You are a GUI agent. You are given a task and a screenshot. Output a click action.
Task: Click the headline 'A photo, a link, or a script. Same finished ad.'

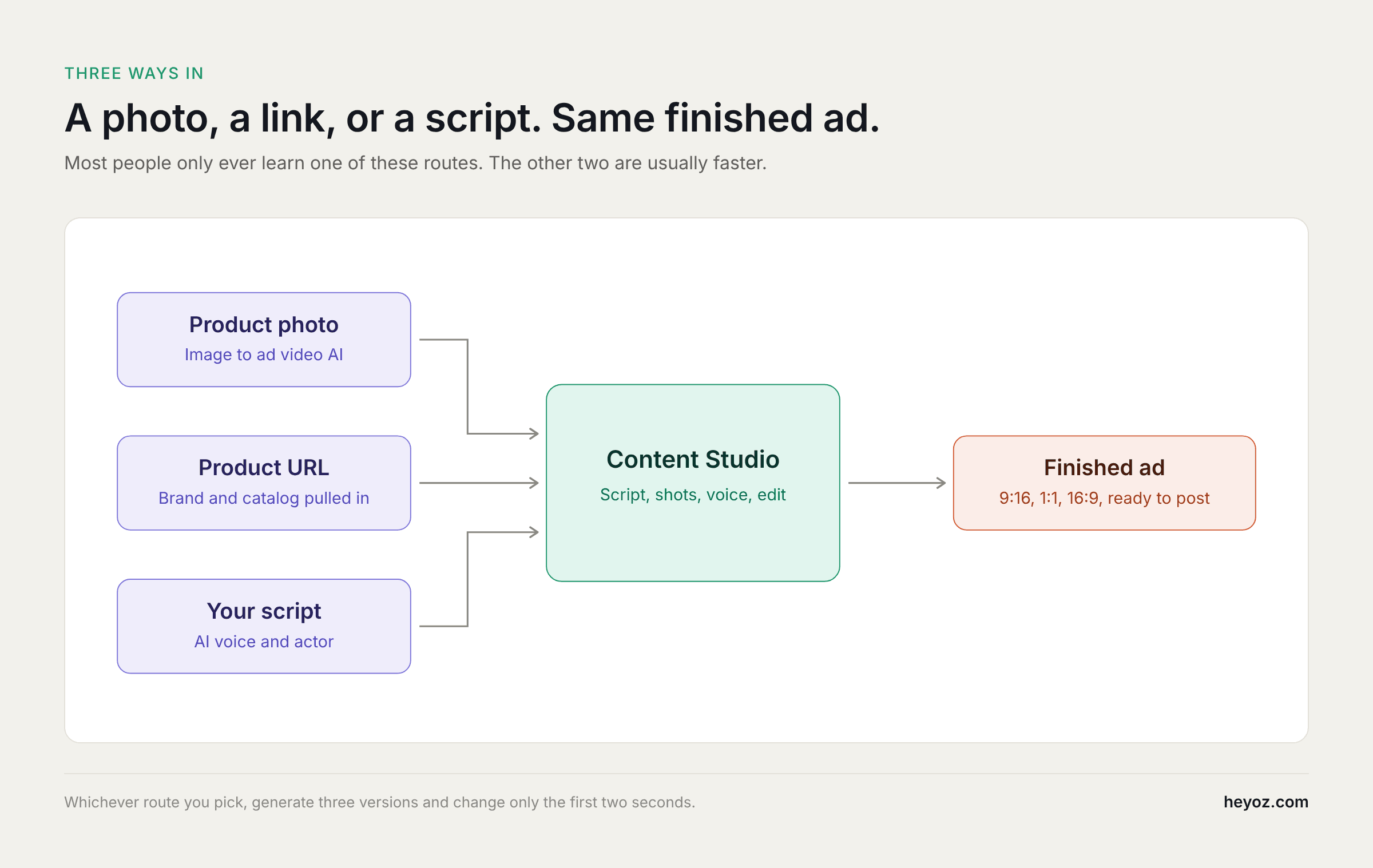click(x=472, y=119)
